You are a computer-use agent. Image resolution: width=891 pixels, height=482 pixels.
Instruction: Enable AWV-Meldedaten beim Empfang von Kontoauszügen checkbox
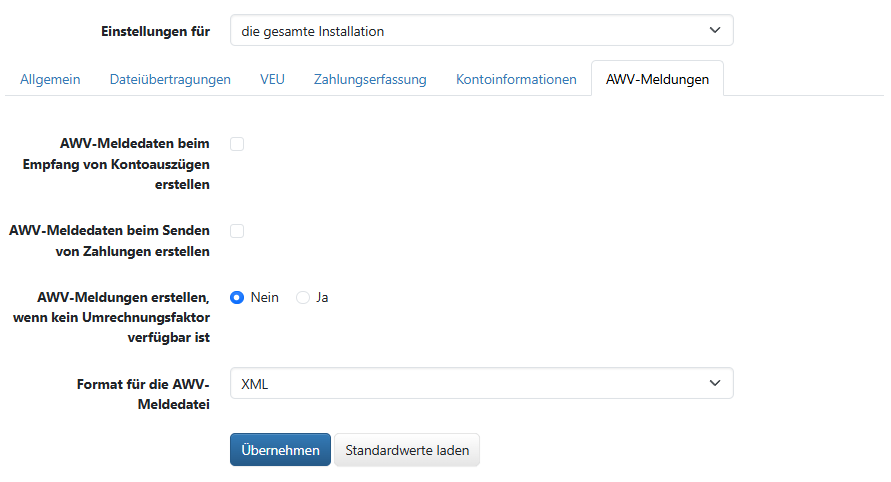tap(237, 144)
